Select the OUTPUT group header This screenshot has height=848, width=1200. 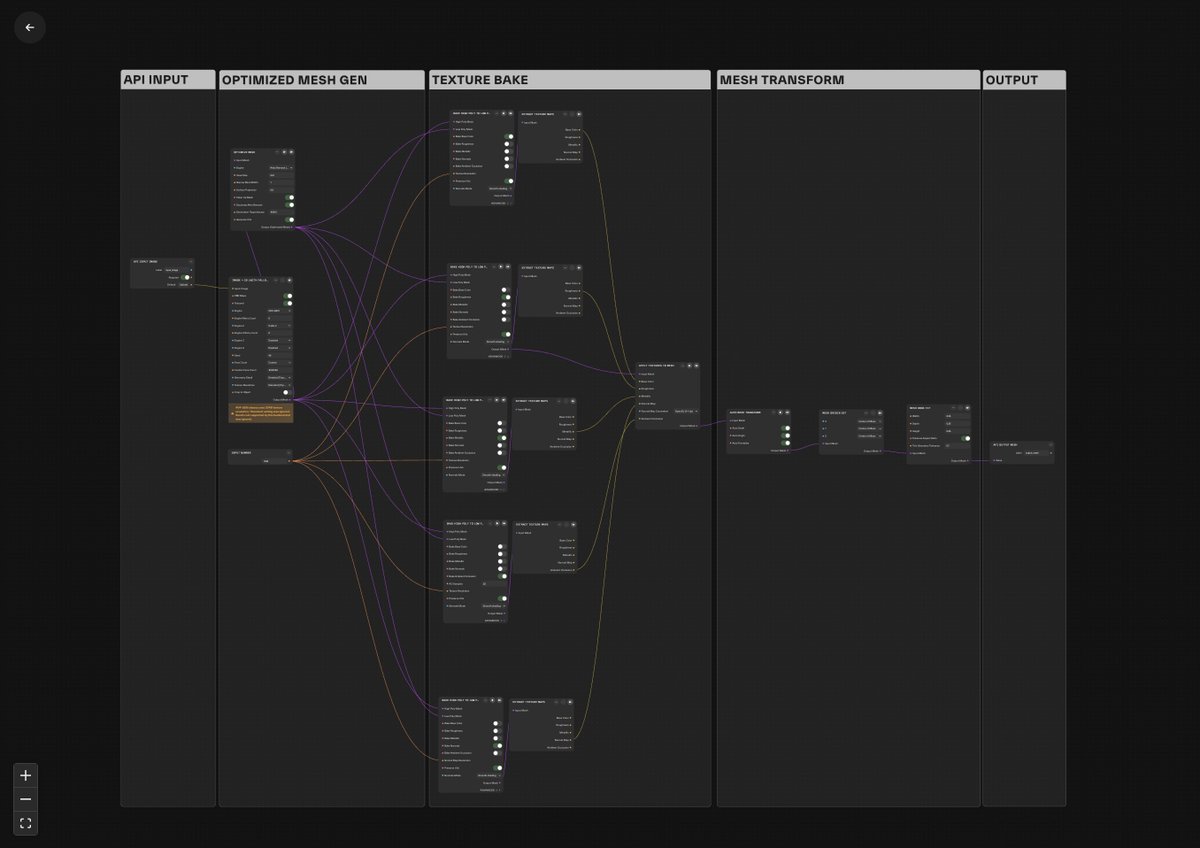[1024, 80]
